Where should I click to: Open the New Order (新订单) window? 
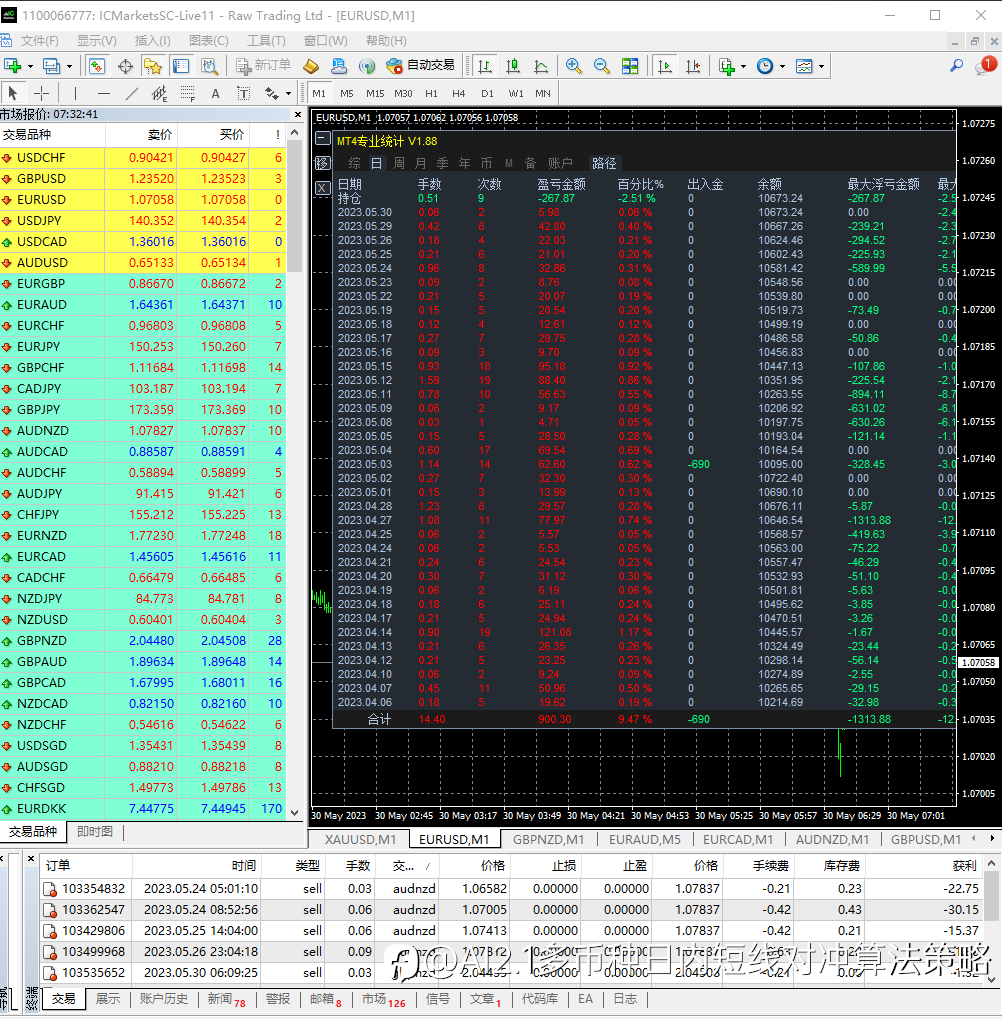pyautogui.click(x=264, y=66)
